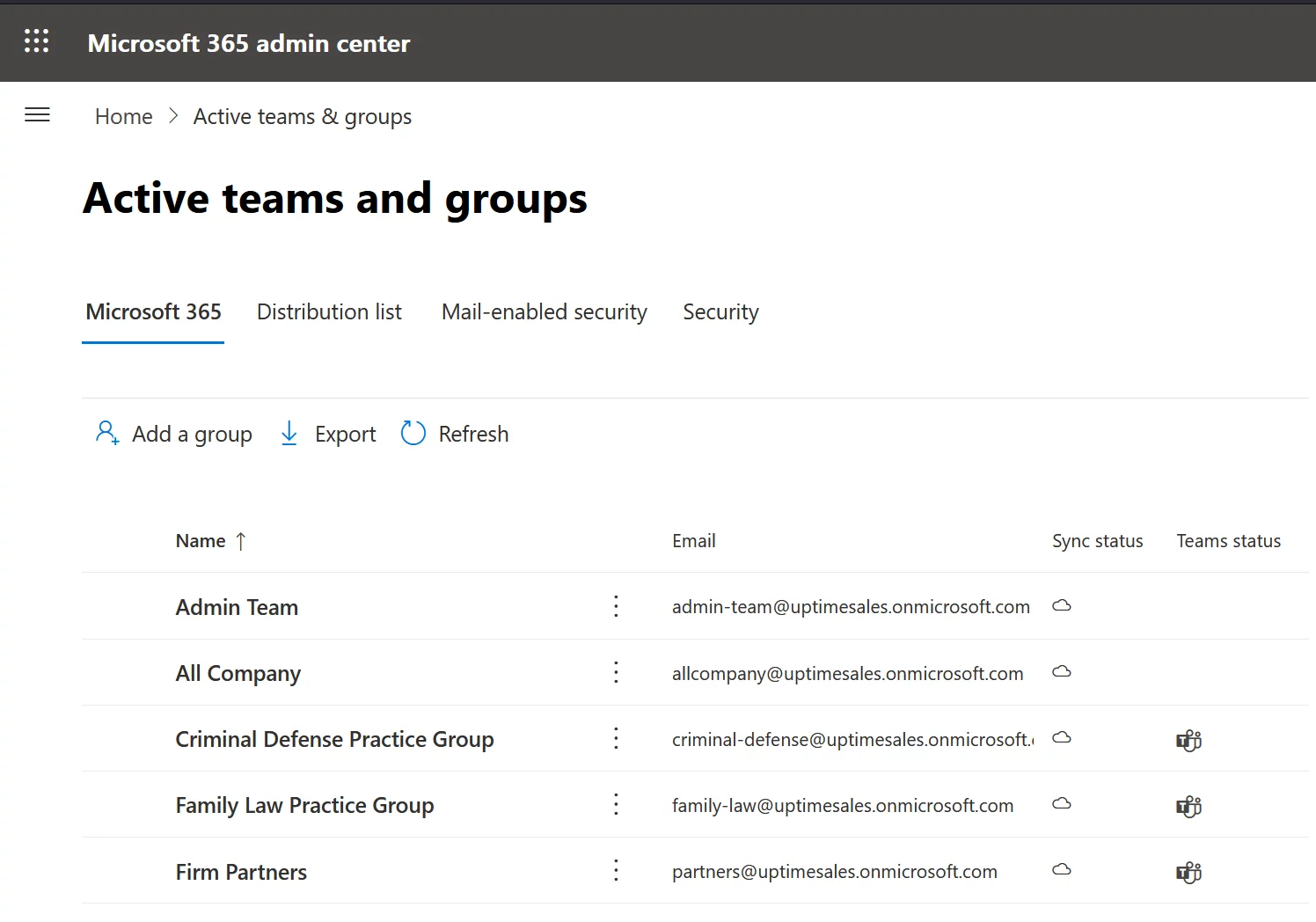Click the Email column header

coord(693,541)
